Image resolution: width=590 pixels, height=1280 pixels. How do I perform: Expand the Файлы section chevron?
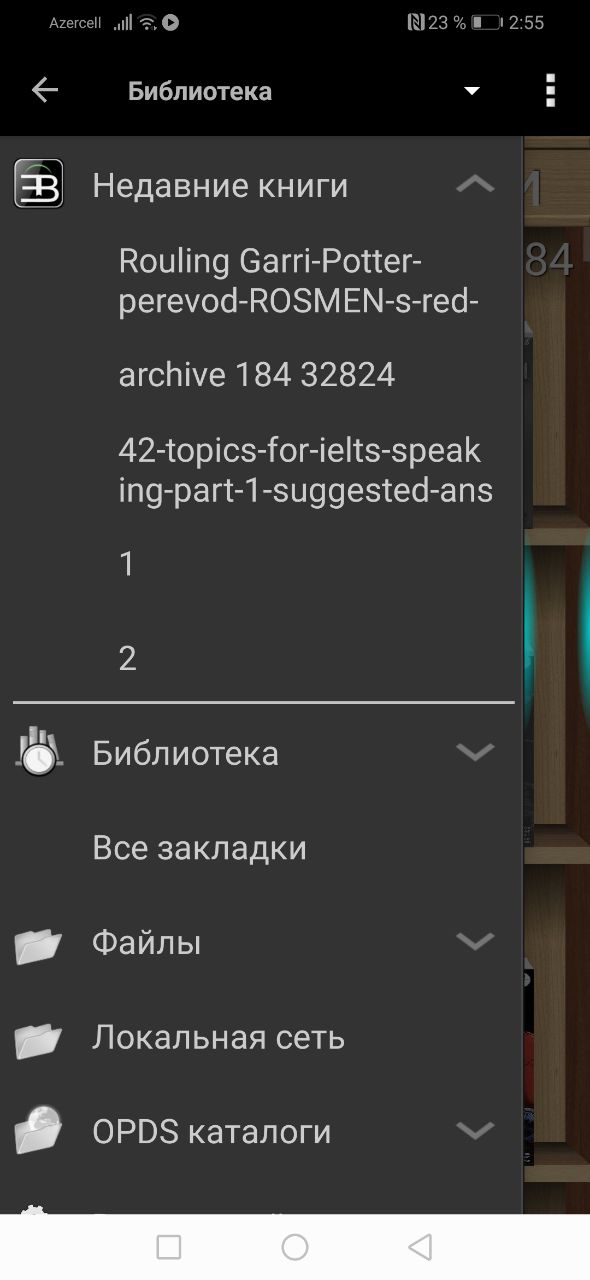(x=475, y=941)
